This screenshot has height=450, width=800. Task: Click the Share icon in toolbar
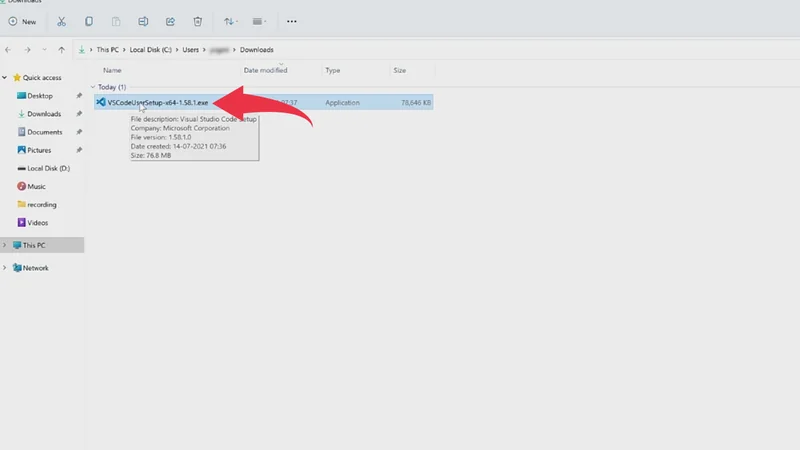click(x=170, y=21)
